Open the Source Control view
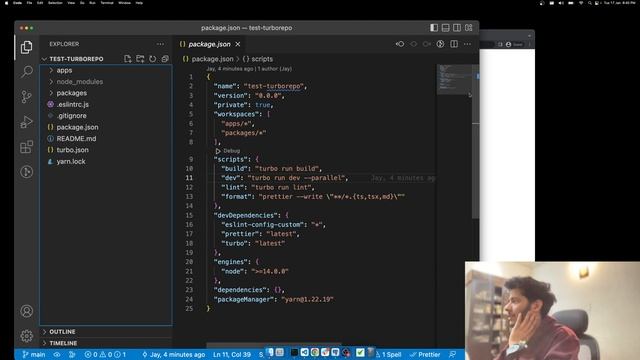This screenshot has height=360, width=640. click(x=27, y=97)
